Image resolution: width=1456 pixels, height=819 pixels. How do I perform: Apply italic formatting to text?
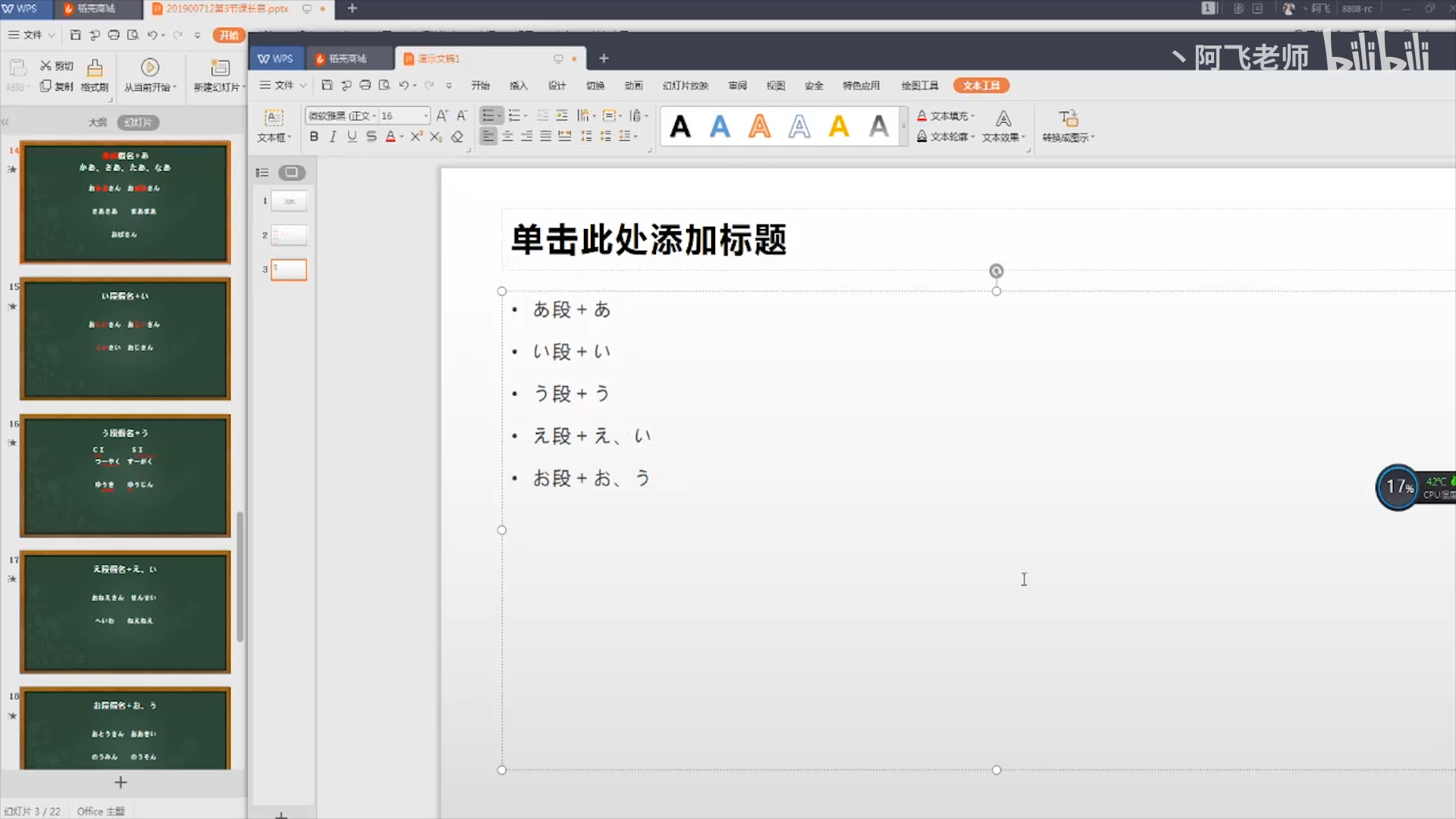click(x=332, y=136)
